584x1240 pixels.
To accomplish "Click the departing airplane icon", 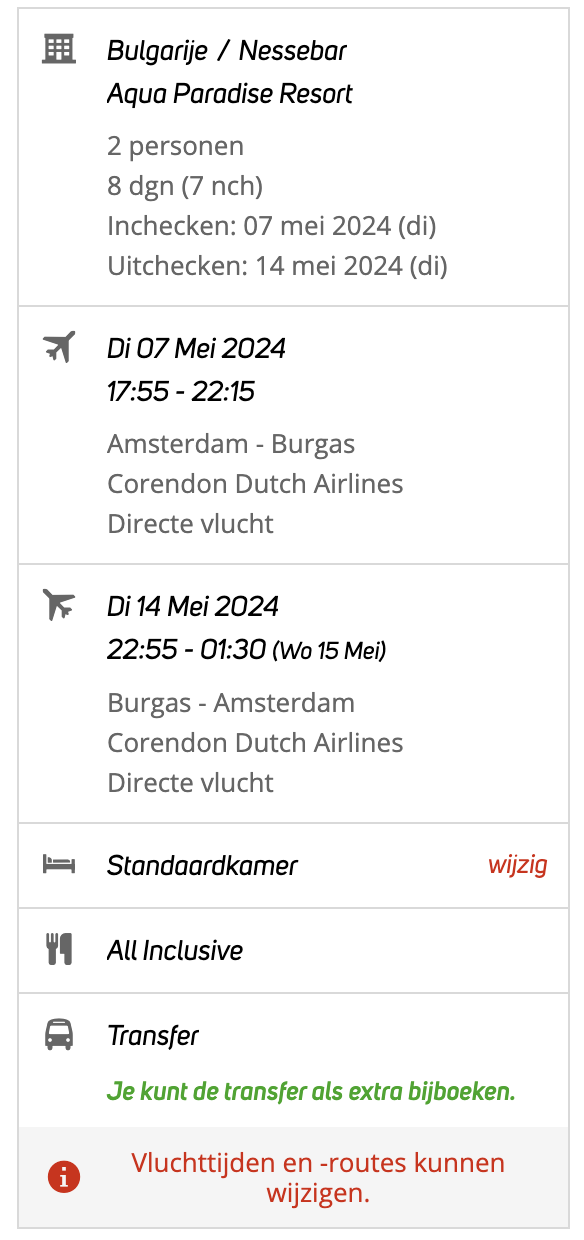I will pos(59,347).
